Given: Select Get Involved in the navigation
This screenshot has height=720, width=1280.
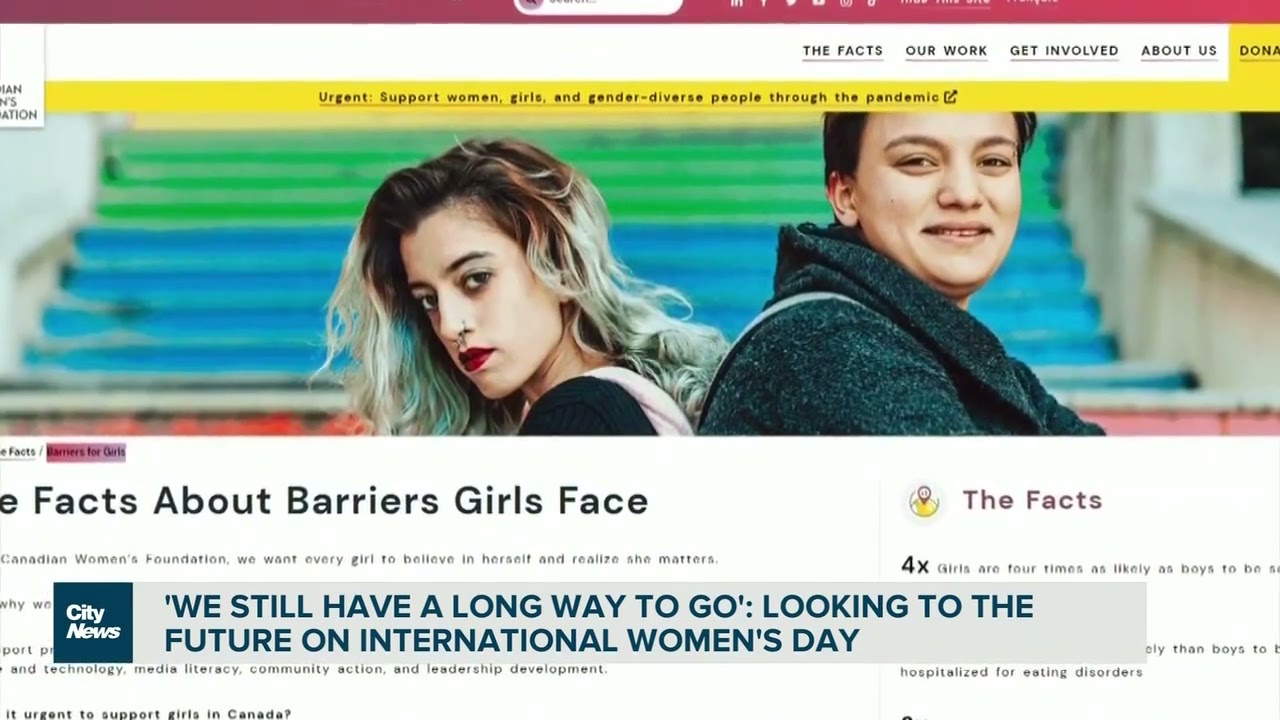Looking at the screenshot, I should [x=1064, y=51].
